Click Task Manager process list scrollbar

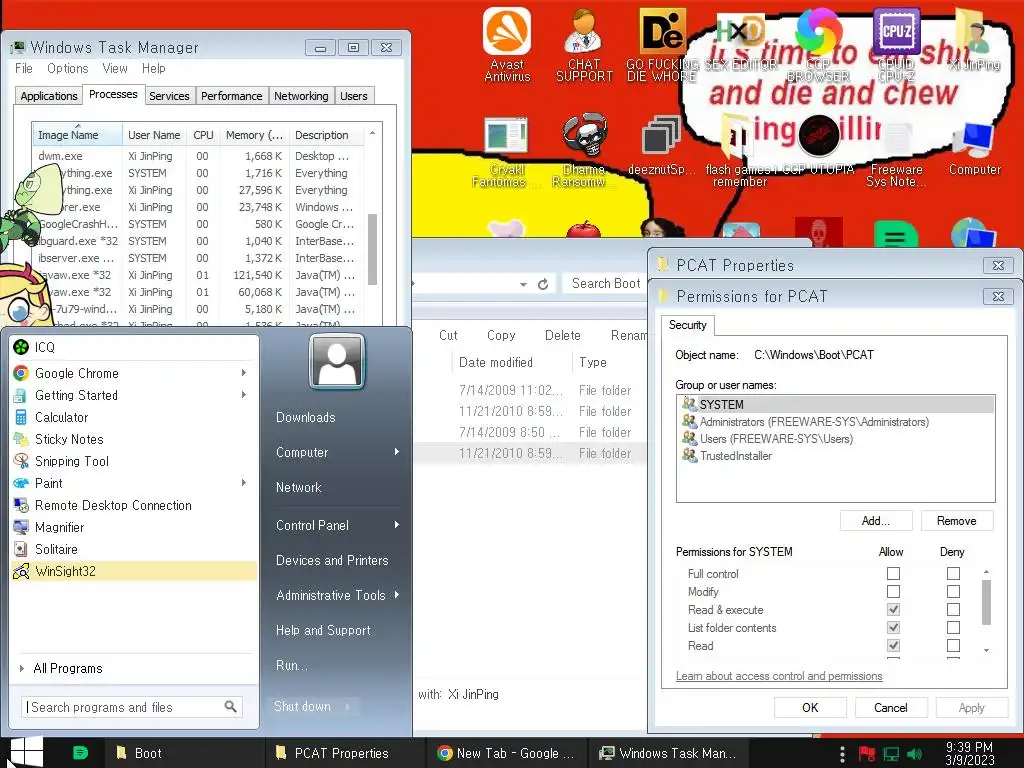click(373, 249)
